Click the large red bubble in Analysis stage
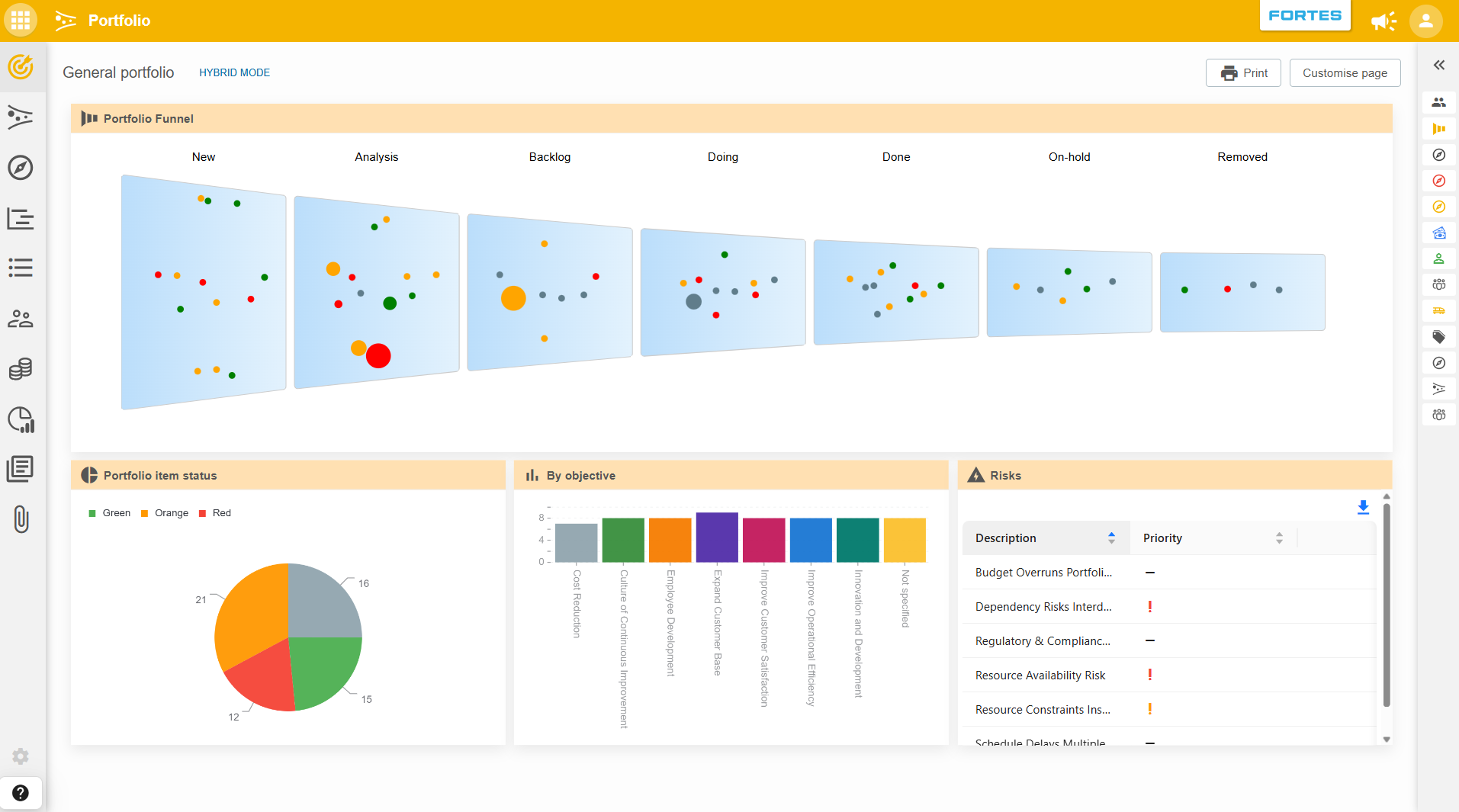This screenshot has height=812, width=1459. 378,356
